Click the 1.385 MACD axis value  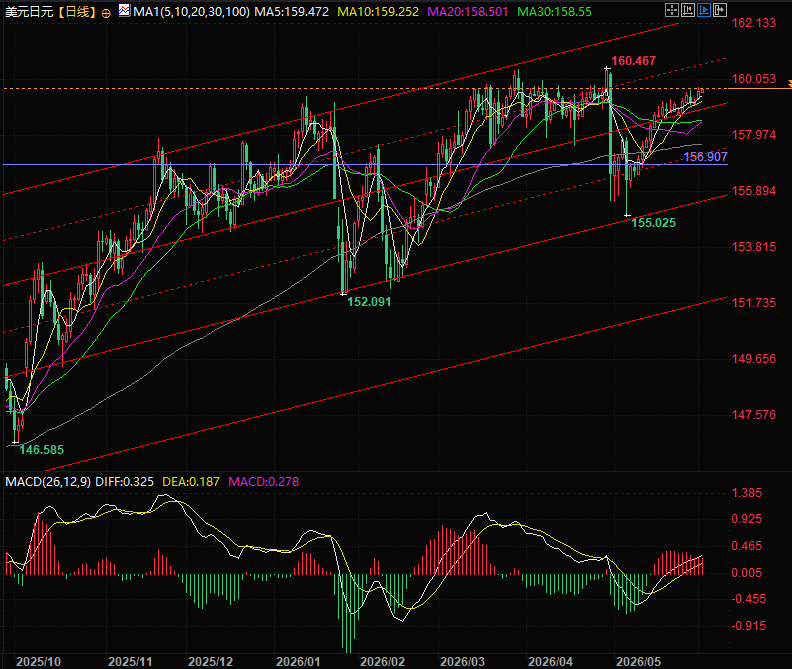coord(747,493)
